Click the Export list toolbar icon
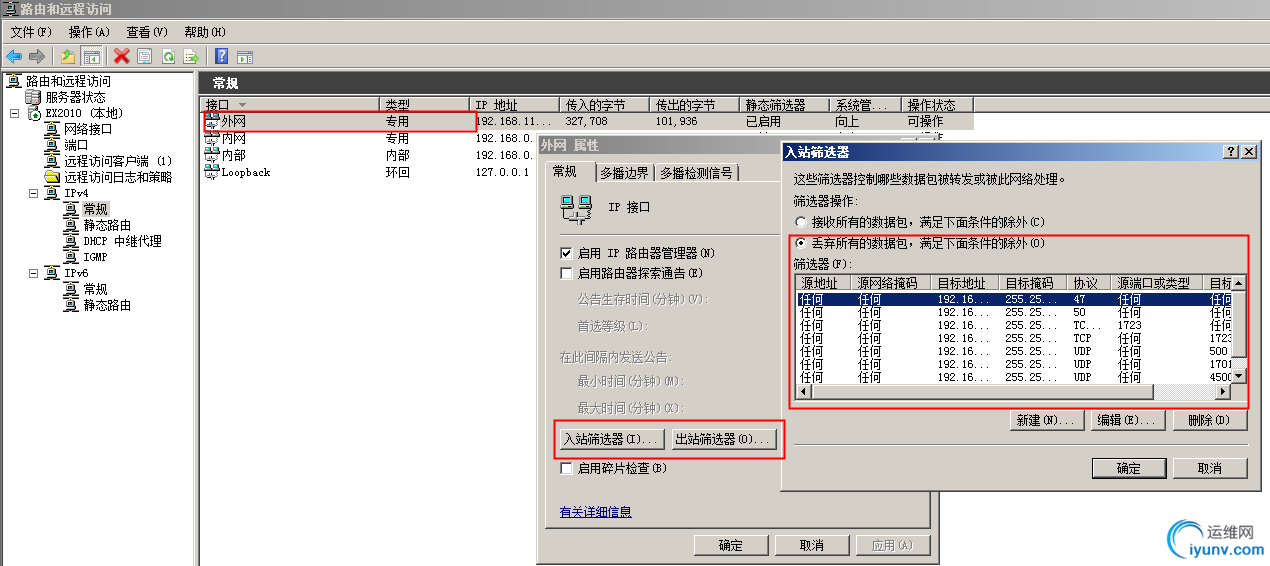Viewport: 1270px width, 566px height. coord(190,57)
